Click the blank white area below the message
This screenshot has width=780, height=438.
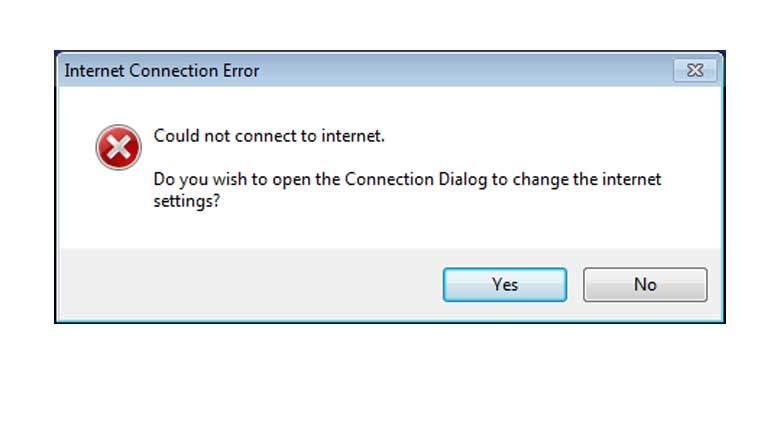coord(400,230)
